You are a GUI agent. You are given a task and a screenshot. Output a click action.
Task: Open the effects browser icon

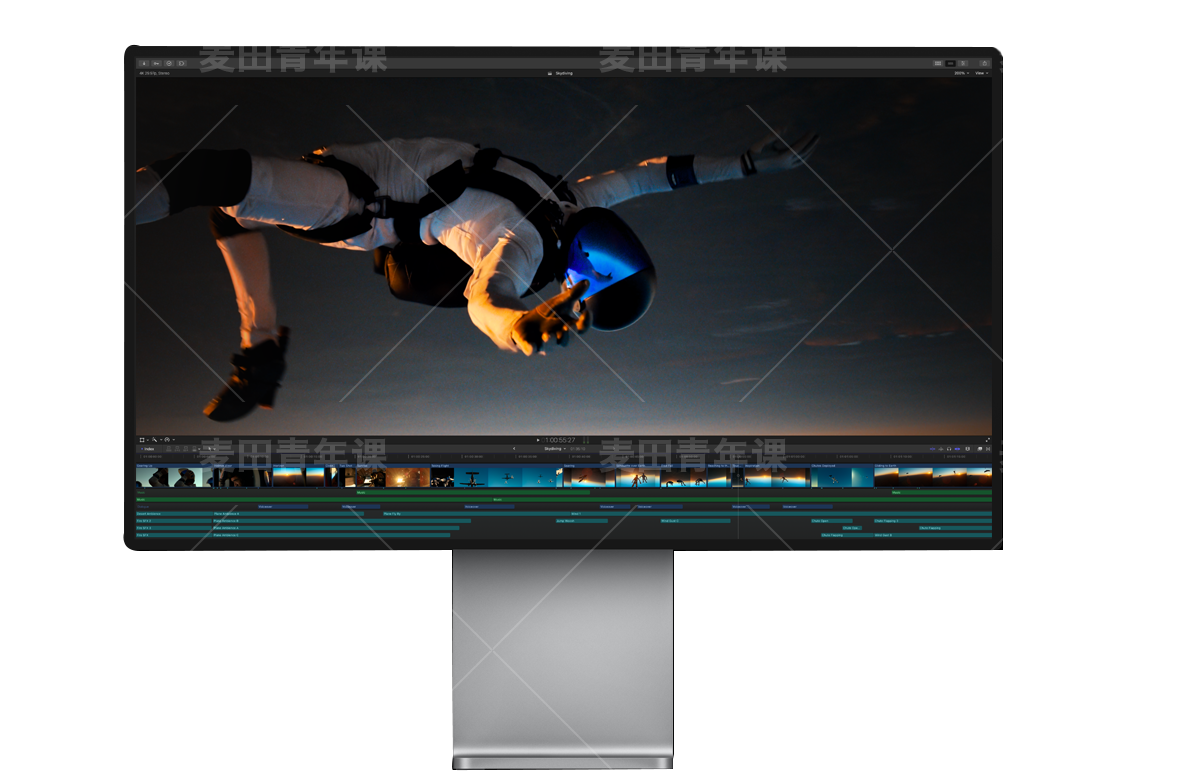pos(980,449)
